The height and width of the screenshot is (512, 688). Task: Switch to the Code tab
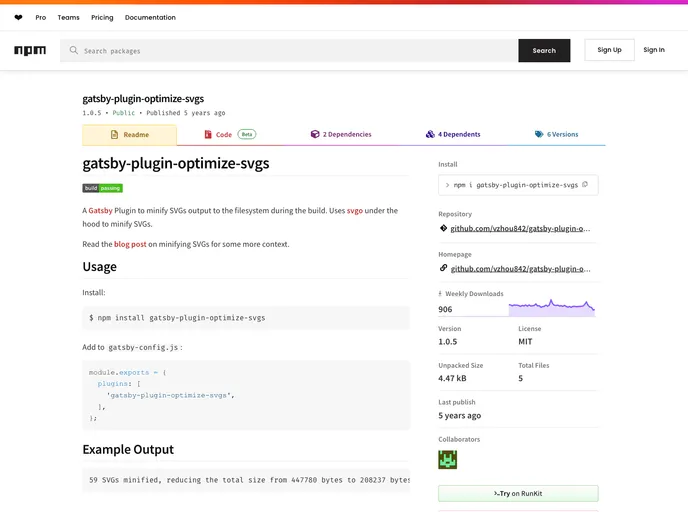click(x=230, y=134)
